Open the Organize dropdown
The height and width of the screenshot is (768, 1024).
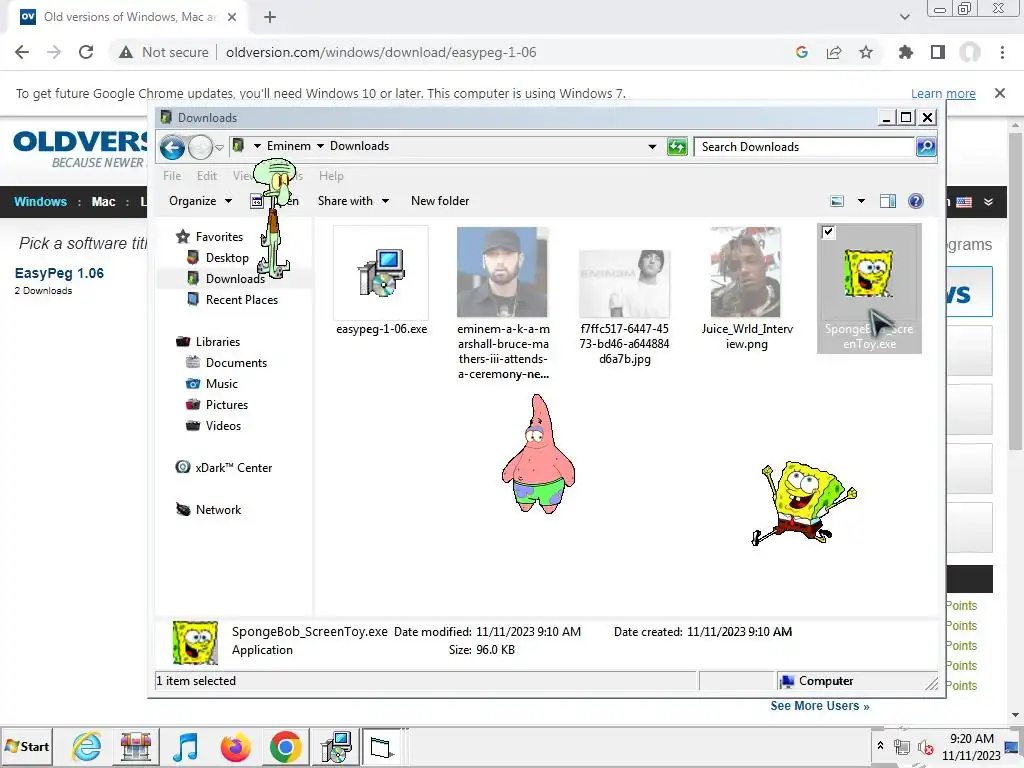200,201
